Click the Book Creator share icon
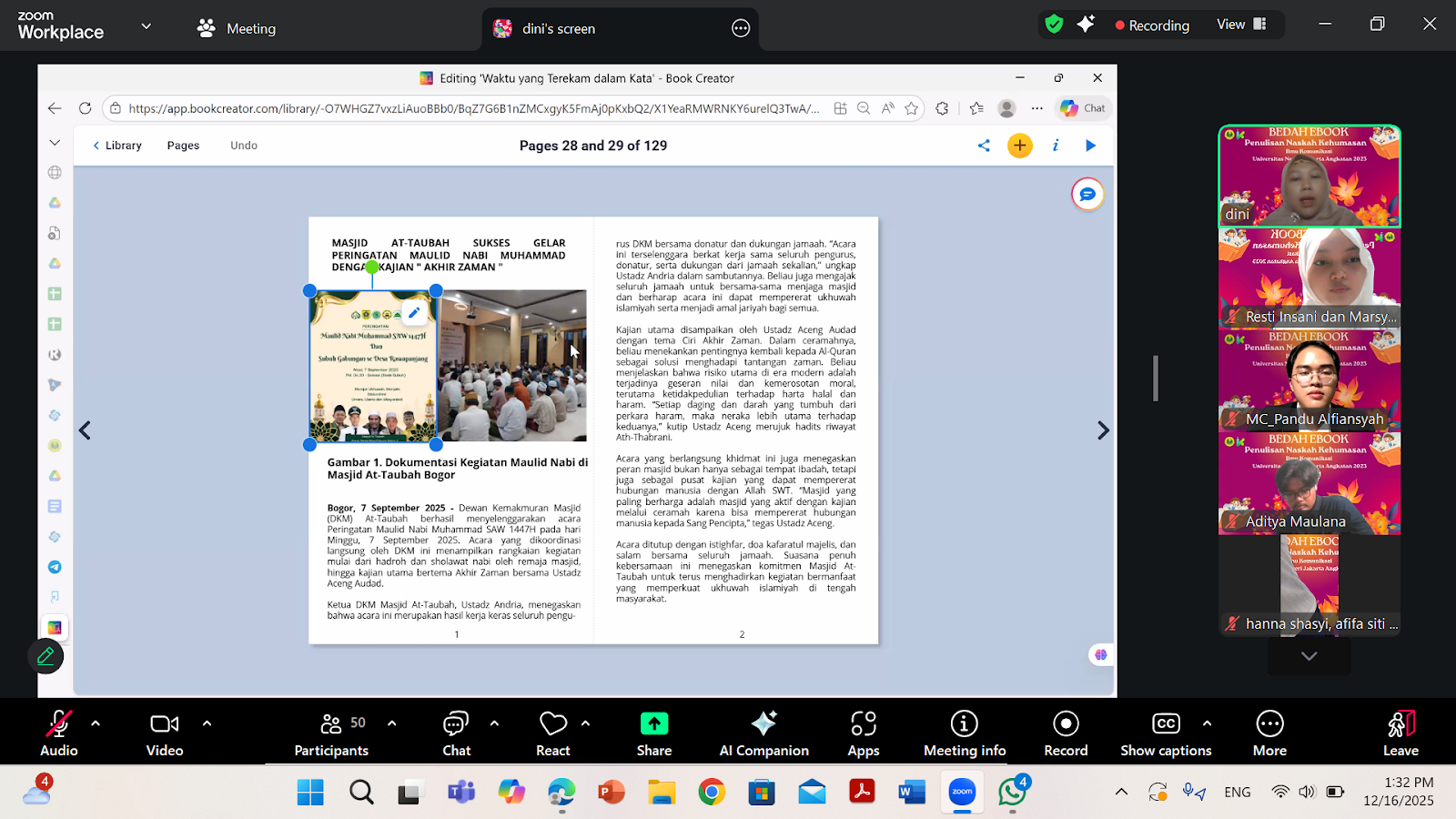 [x=984, y=146]
